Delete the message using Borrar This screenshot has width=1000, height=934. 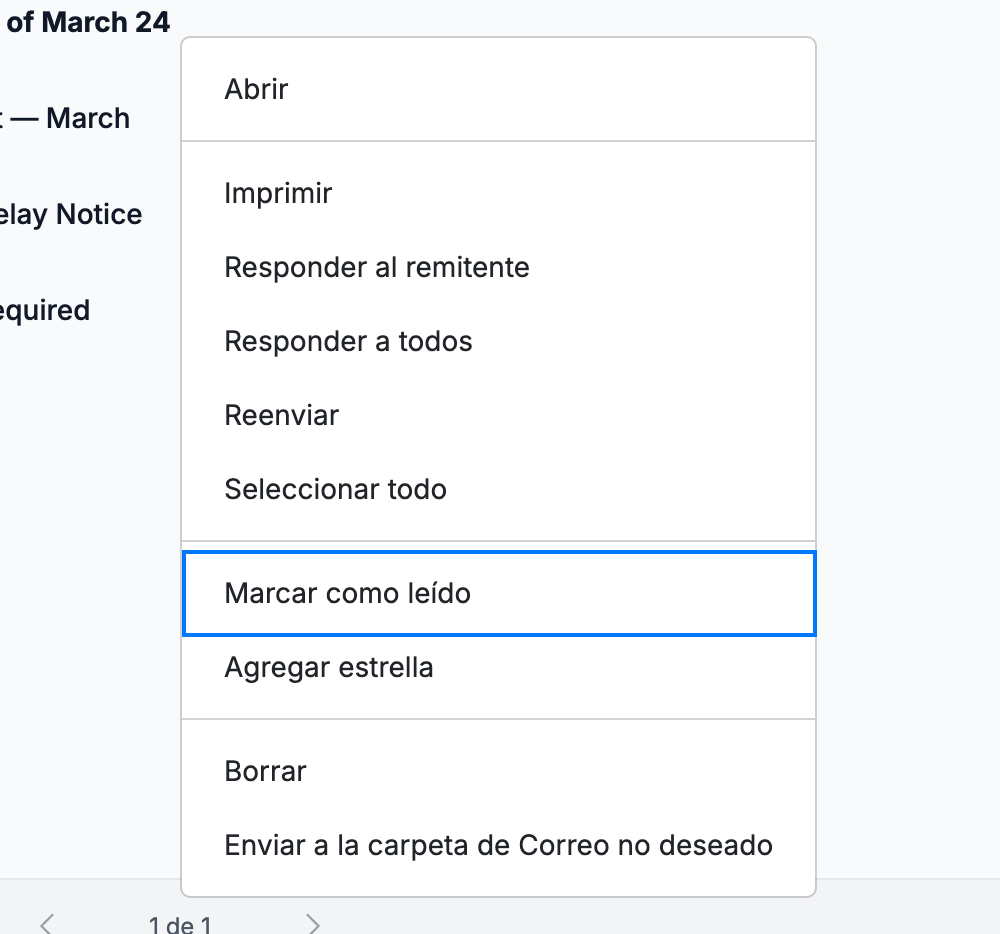pyautogui.click(x=499, y=771)
